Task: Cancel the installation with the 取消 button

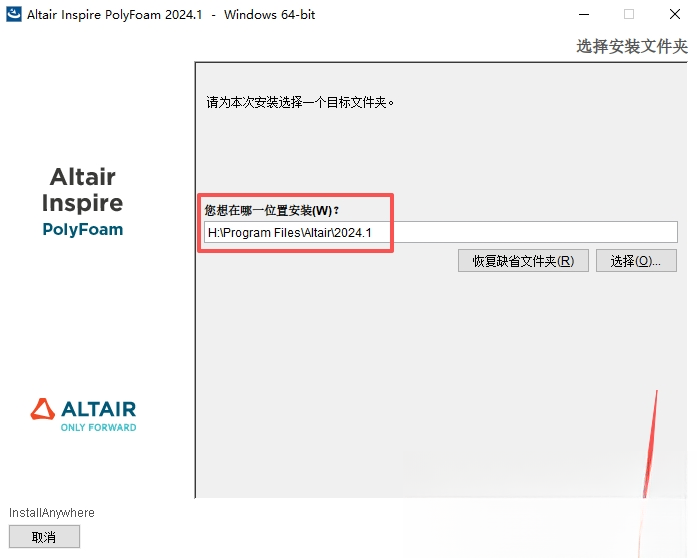Action: 44,537
